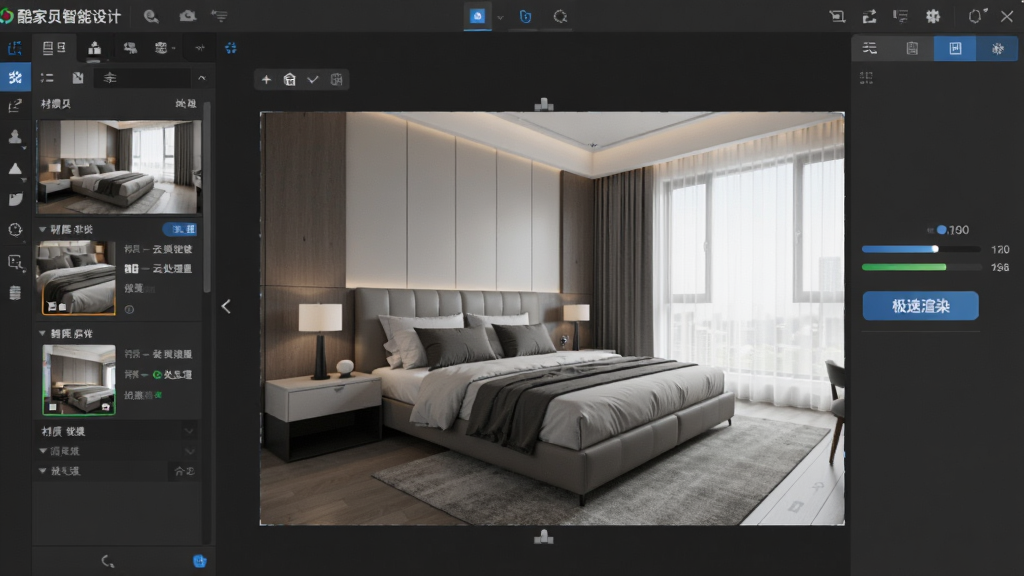
Task: Open the notification bell icon near close button
Action: click(976, 16)
